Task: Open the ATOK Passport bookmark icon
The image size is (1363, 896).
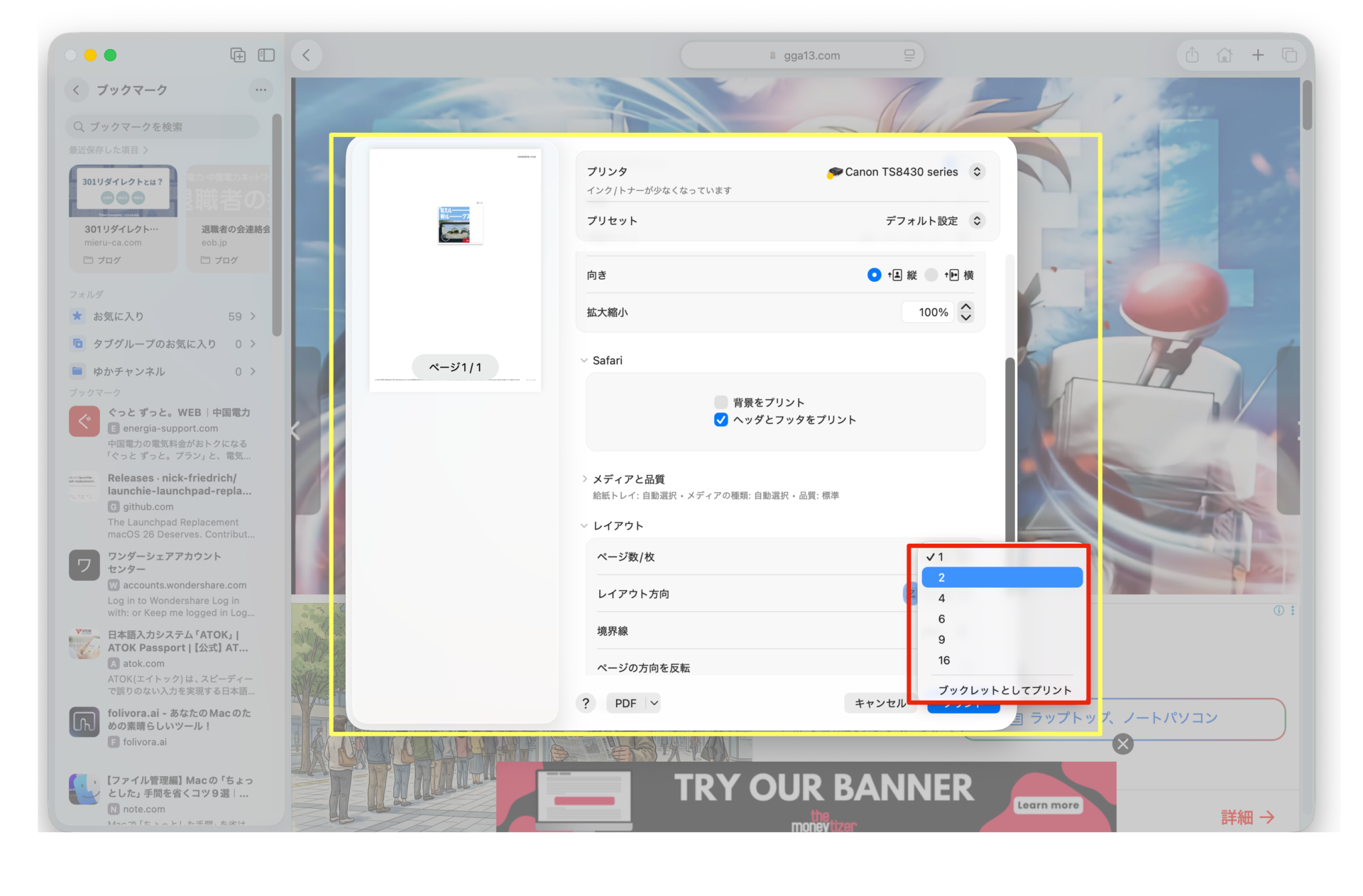Action: pos(84,644)
